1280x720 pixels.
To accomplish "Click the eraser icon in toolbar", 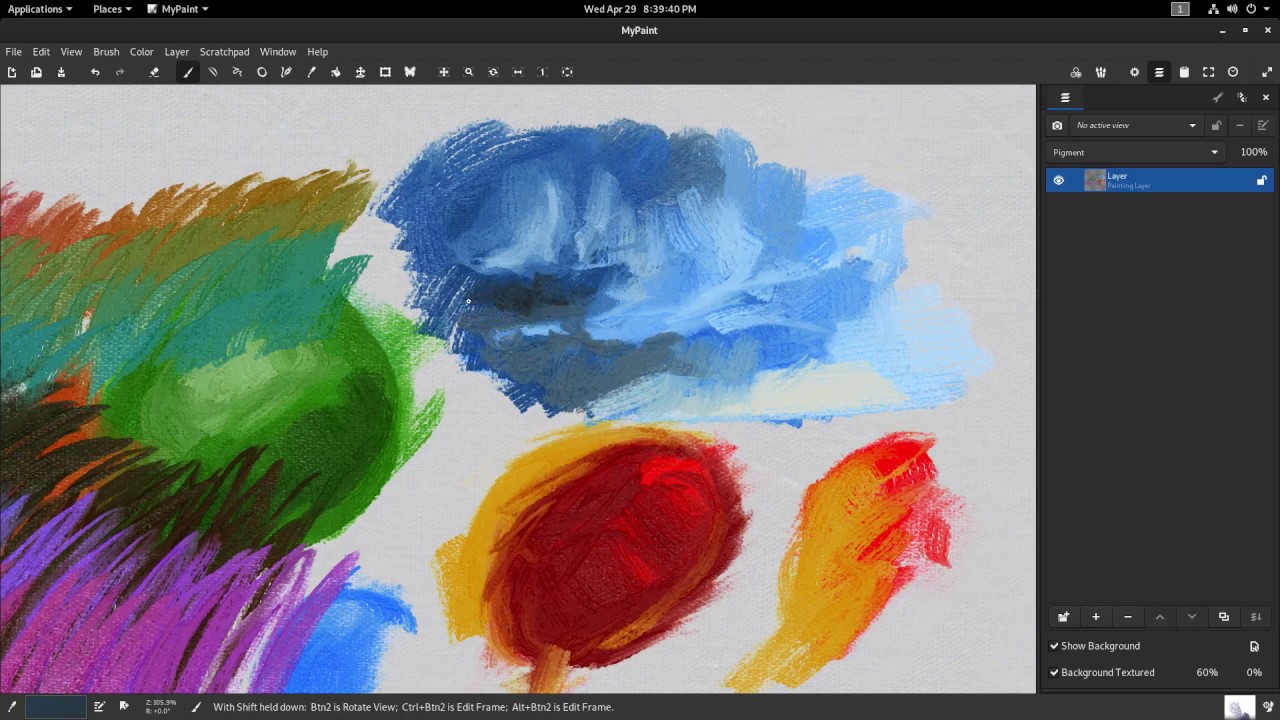I will [x=154, y=72].
